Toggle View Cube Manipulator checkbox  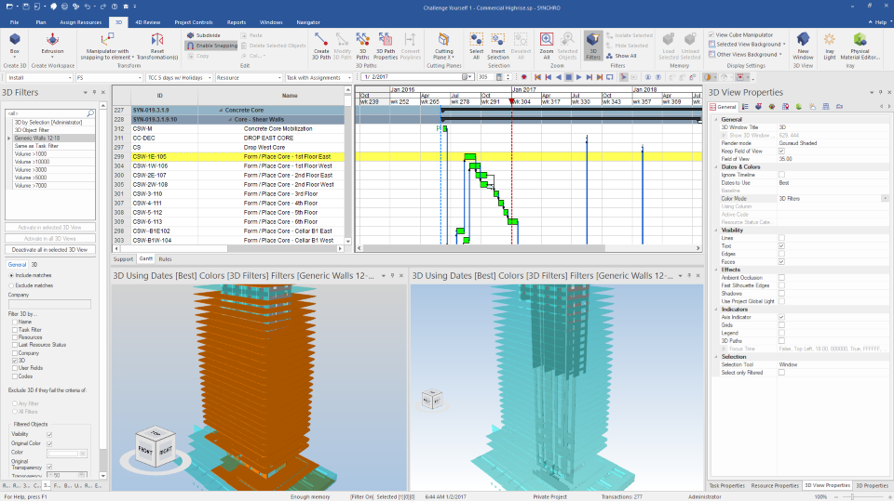711,35
